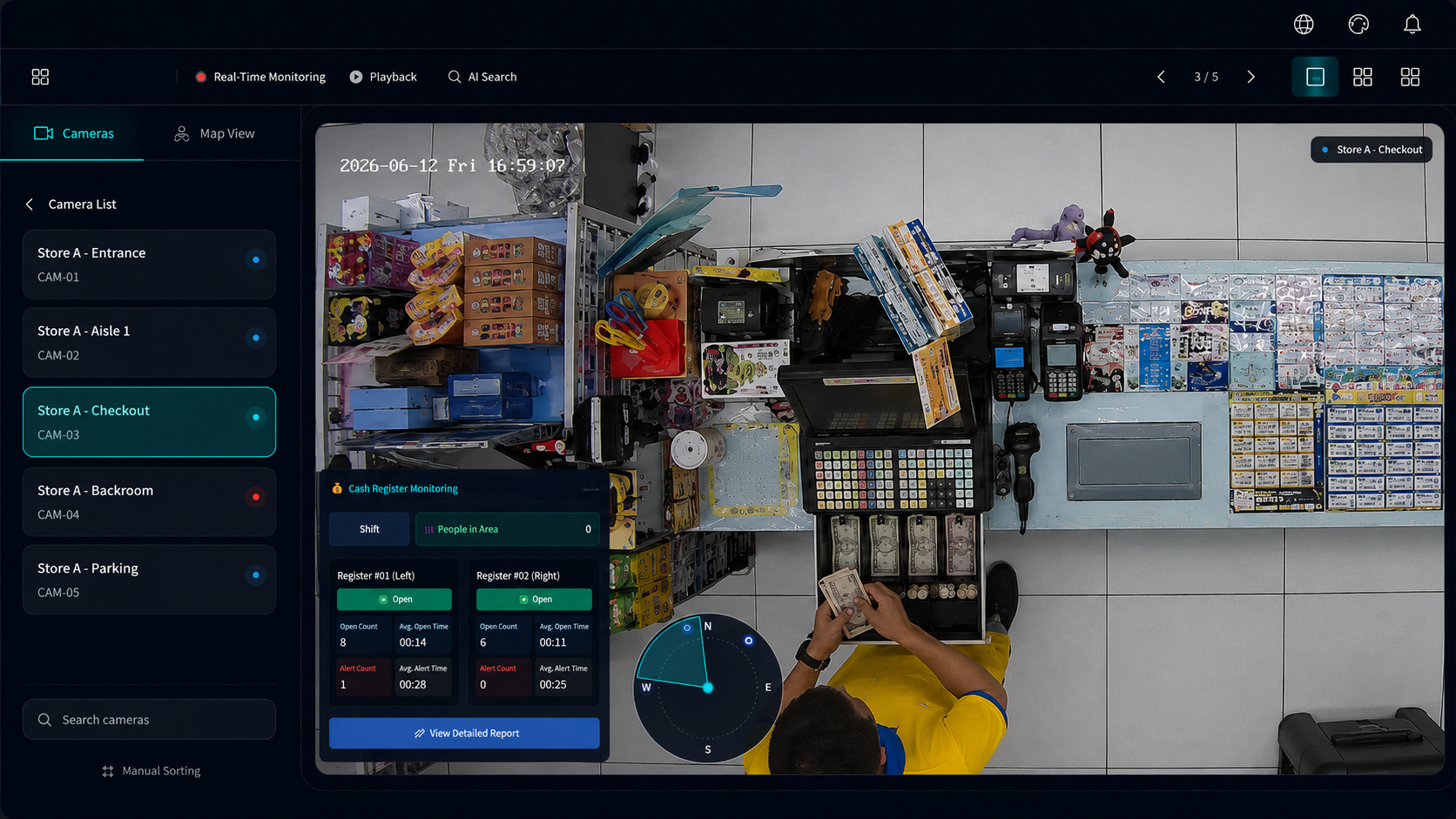Click Register #01 Alert Count value 1
The height and width of the screenshot is (819, 1456).
point(343,685)
